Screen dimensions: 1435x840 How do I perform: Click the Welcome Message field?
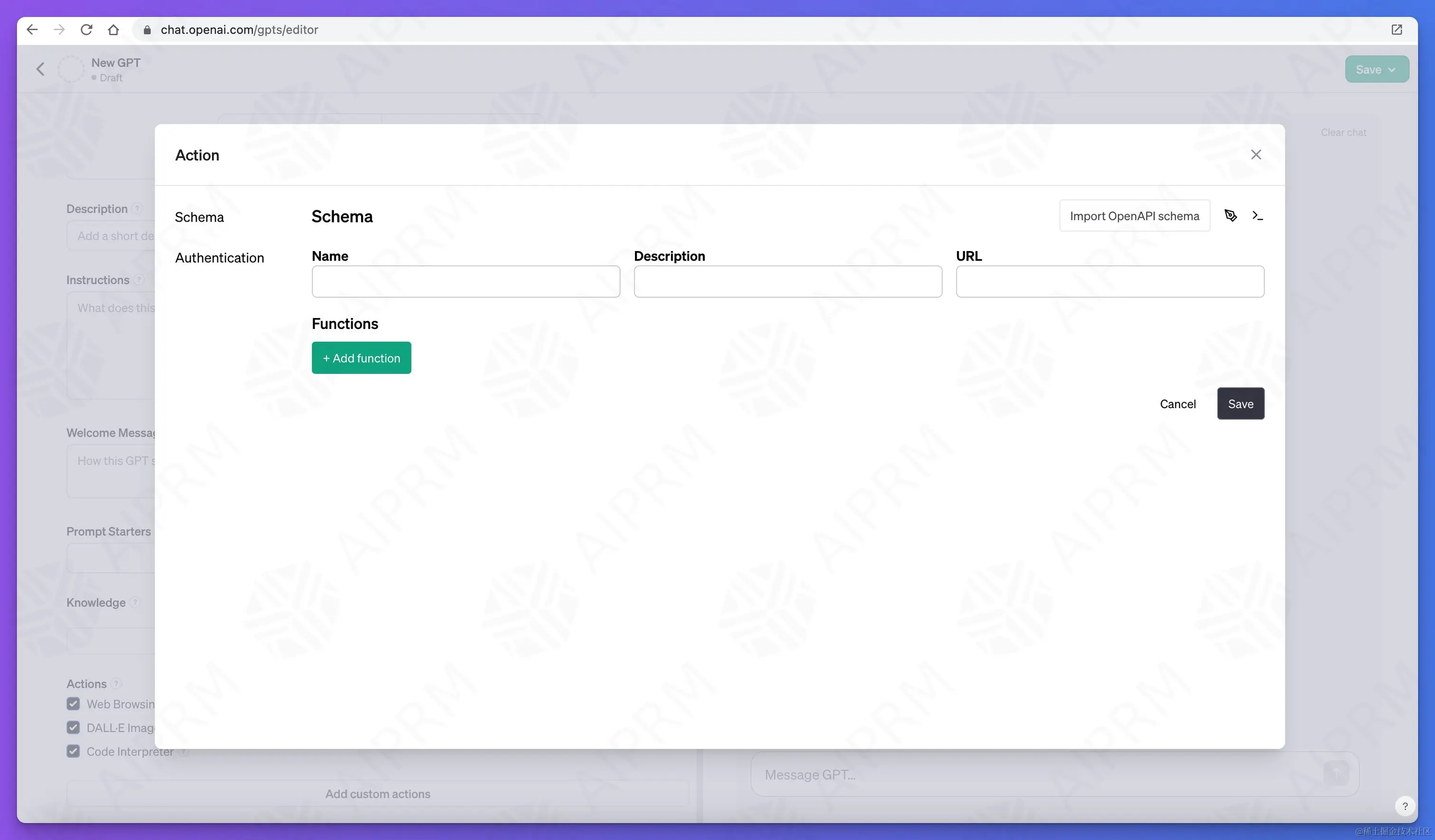111,471
